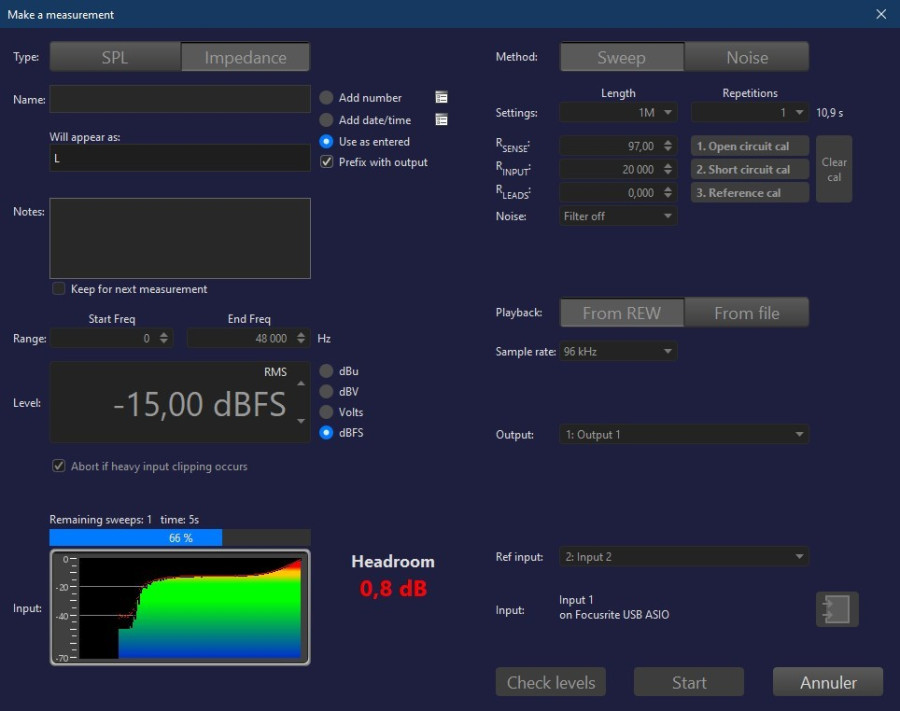
Task: Click the Clear cal button
Action: point(834,169)
